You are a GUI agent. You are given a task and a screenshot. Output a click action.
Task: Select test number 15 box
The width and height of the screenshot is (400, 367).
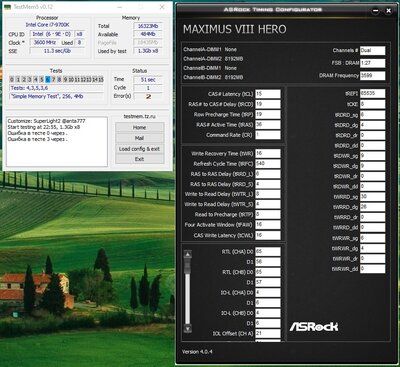101,79
